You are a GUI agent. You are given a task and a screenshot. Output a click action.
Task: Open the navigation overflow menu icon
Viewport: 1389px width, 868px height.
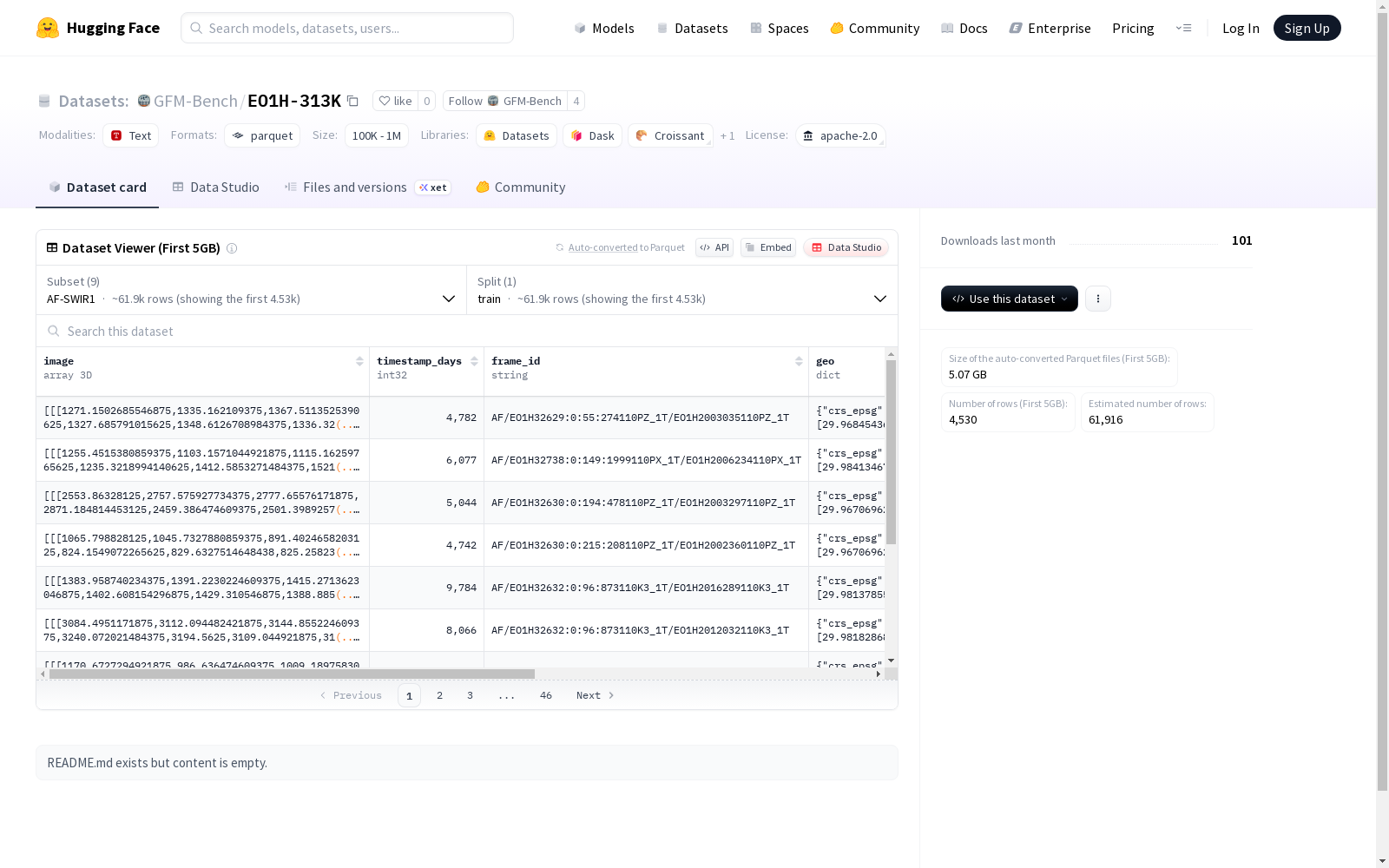pos(1183,28)
